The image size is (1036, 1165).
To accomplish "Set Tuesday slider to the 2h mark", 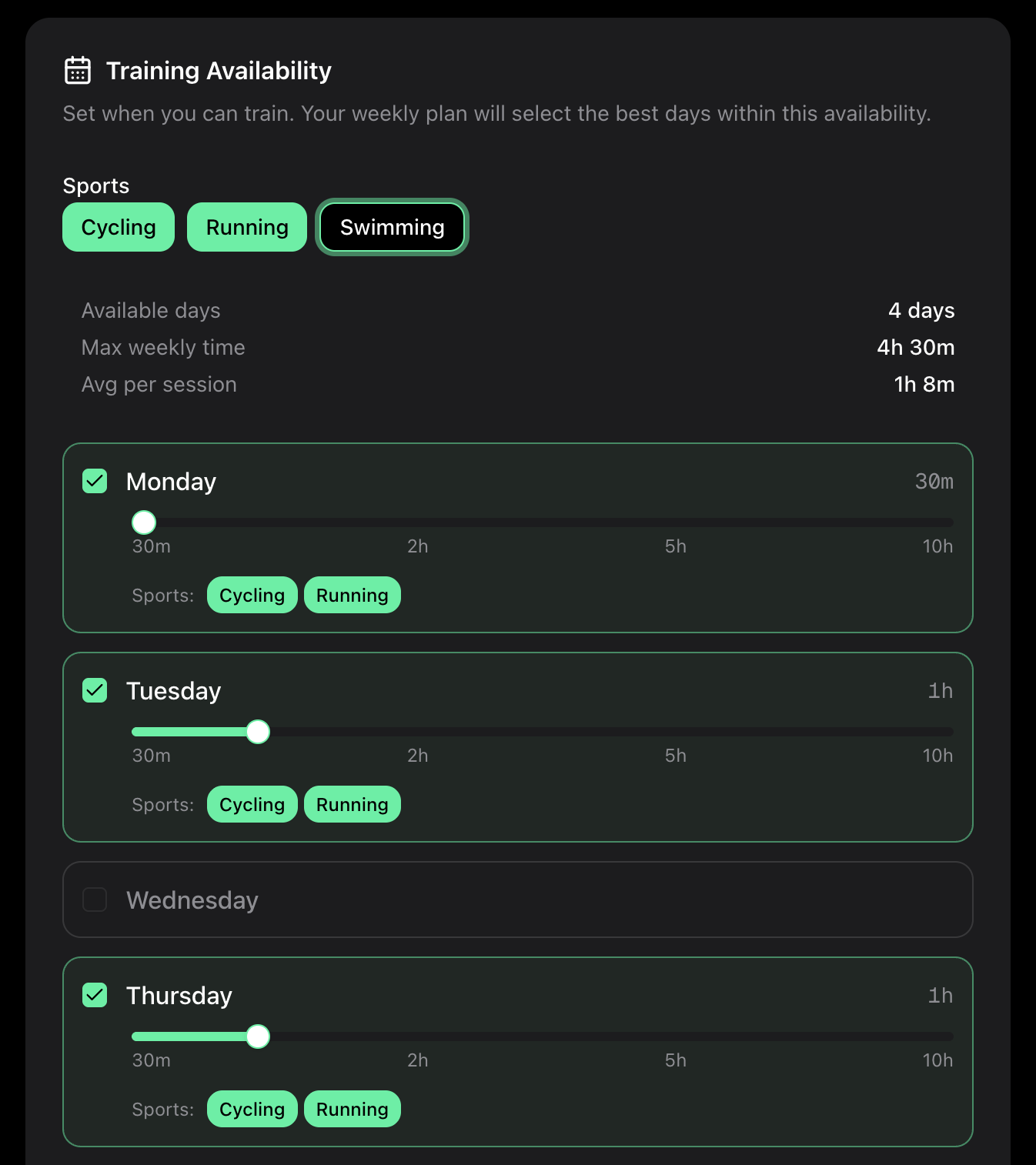I will pos(418,732).
